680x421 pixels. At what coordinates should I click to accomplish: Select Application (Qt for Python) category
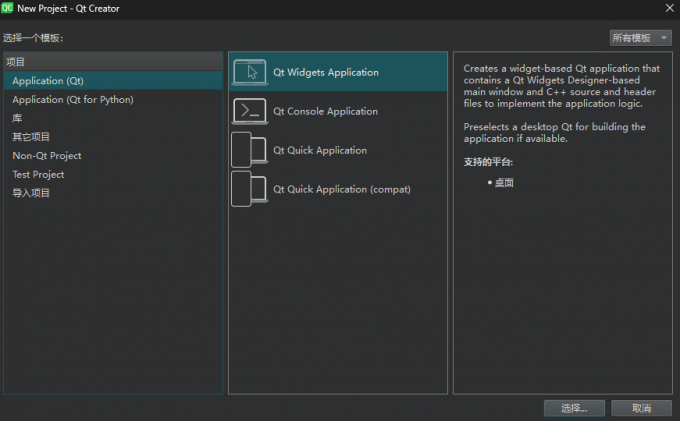click(73, 100)
